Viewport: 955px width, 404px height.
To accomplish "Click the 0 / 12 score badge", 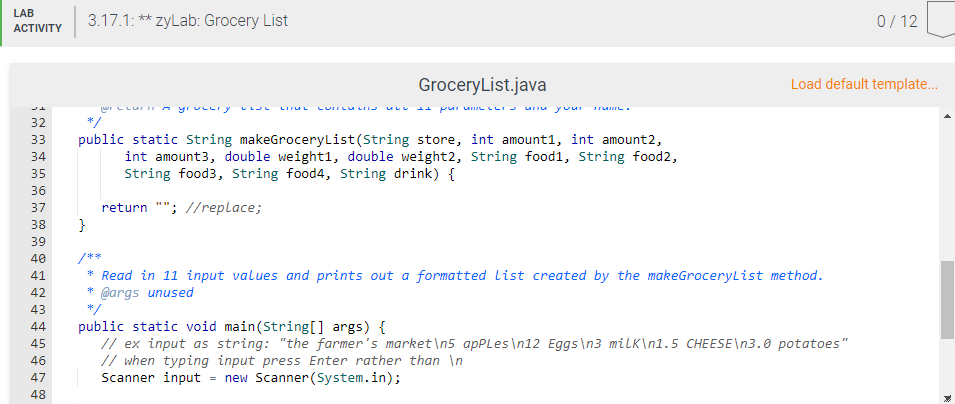I will pyautogui.click(x=897, y=21).
